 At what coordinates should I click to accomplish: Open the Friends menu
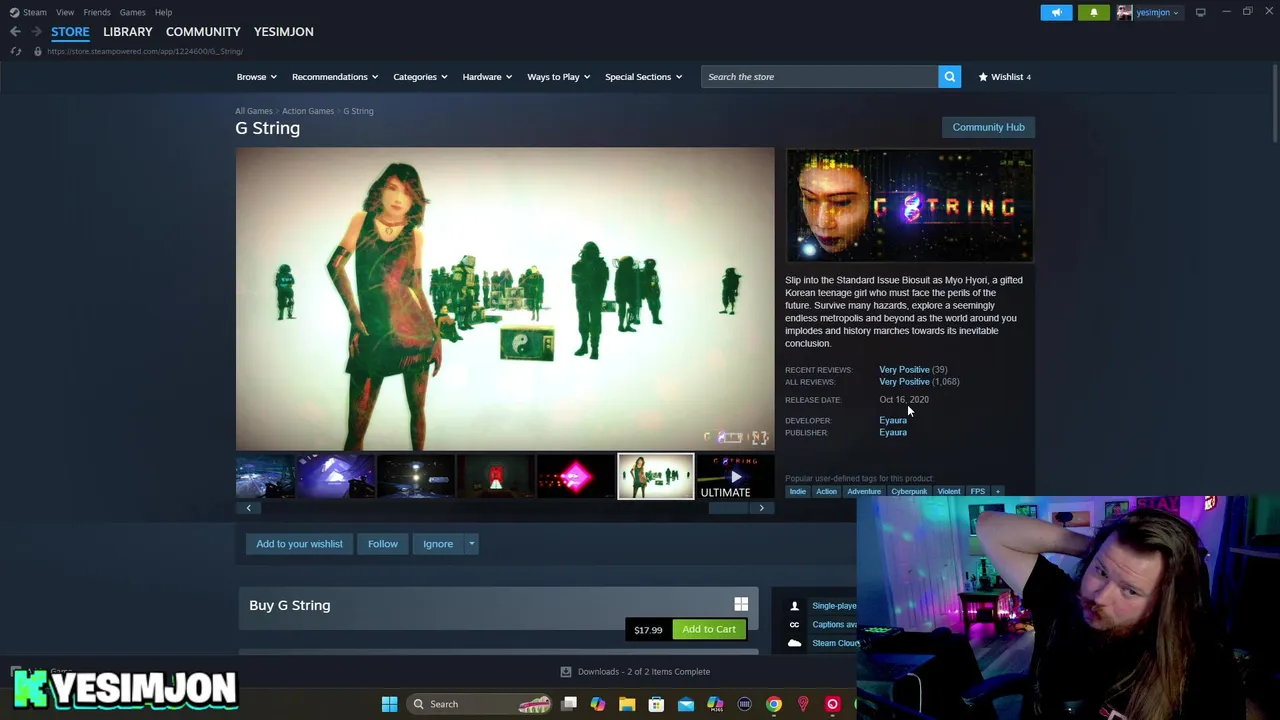(97, 12)
